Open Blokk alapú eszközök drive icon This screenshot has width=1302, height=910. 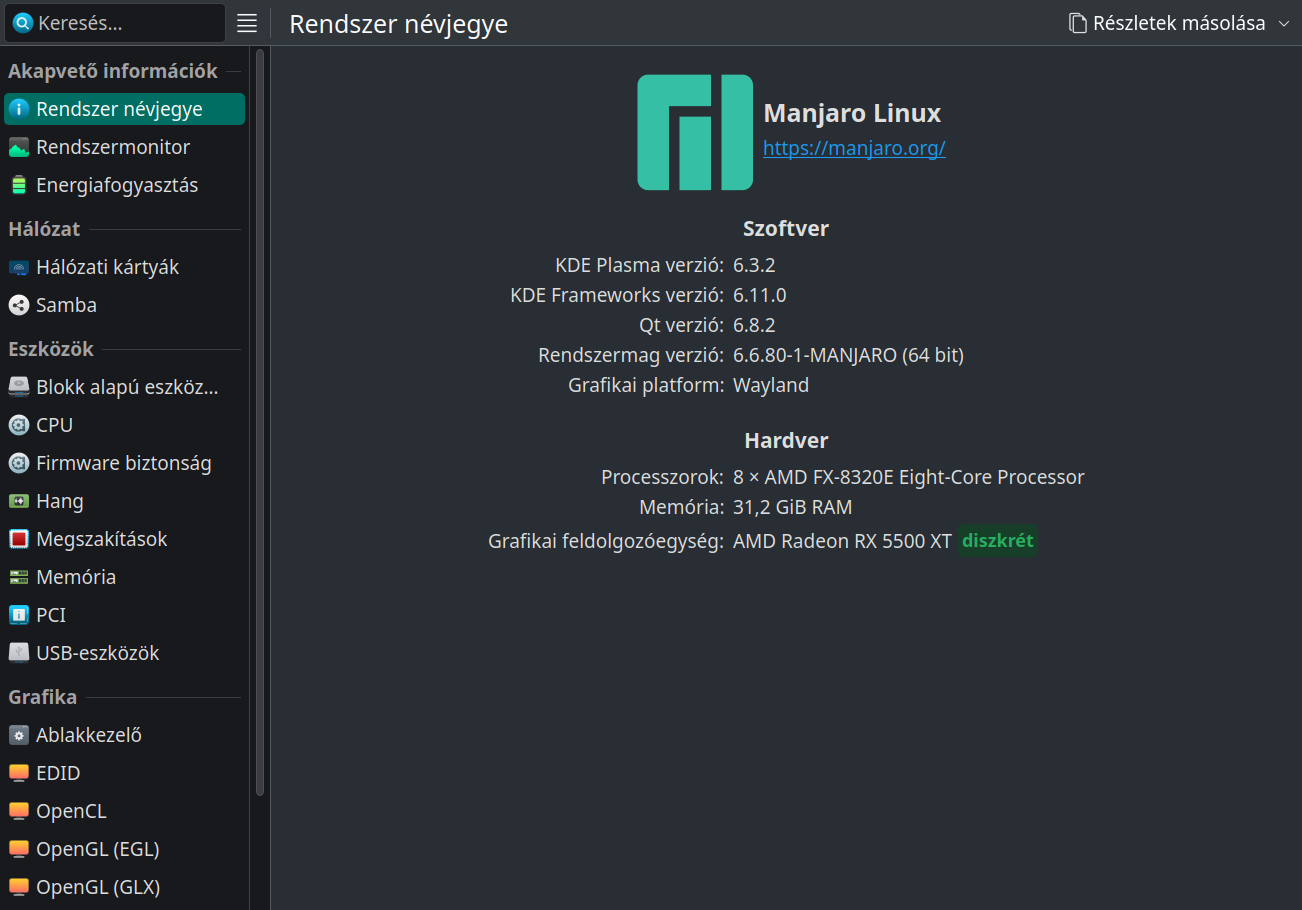point(19,387)
